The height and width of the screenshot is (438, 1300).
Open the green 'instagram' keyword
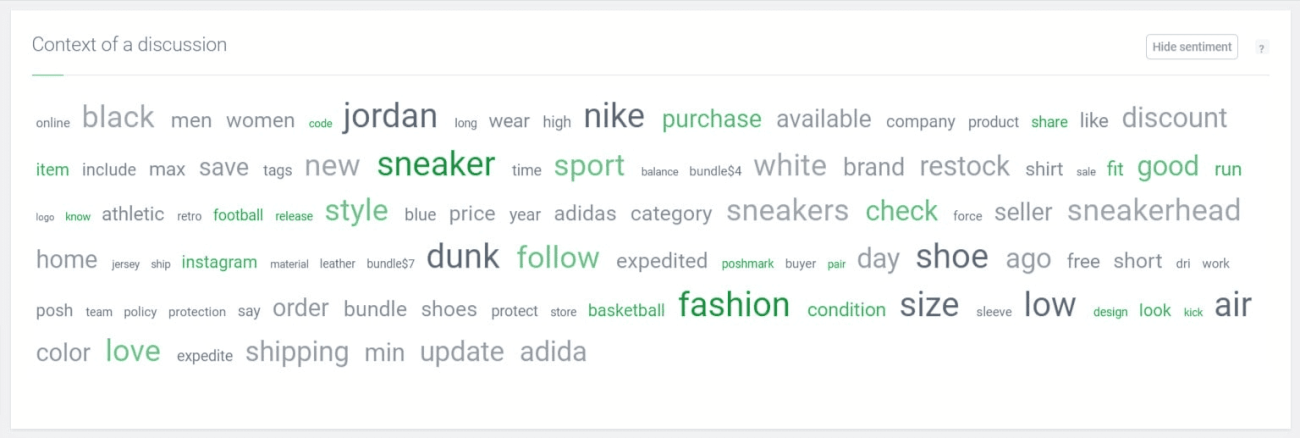[x=219, y=262]
